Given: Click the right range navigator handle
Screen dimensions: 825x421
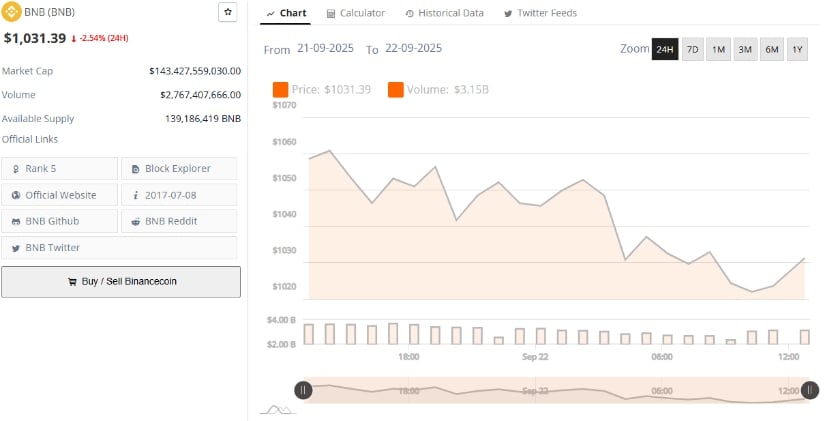Looking at the screenshot, I should point(810,390).
